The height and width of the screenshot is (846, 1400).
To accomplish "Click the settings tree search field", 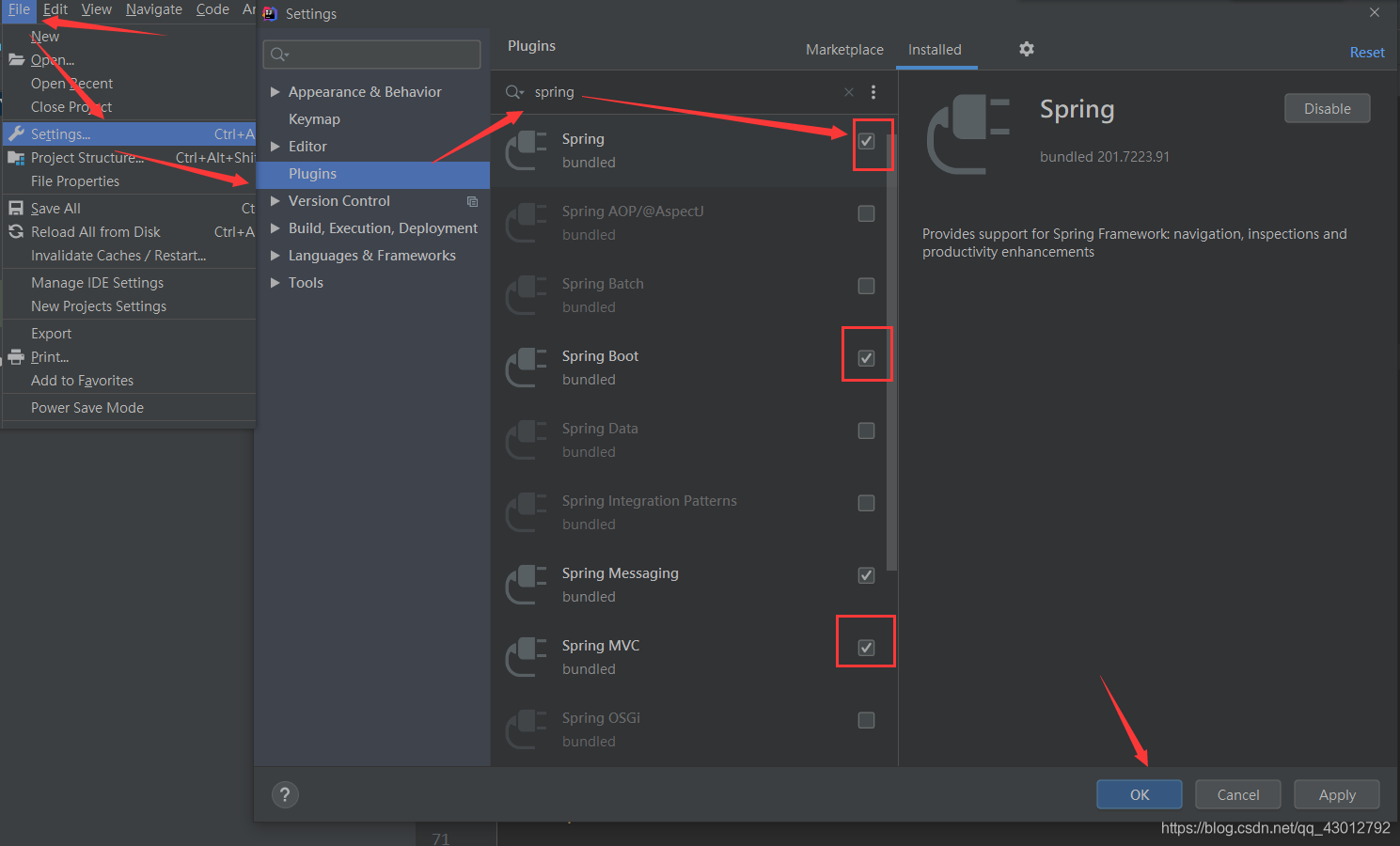I will (x=372, y=55).
